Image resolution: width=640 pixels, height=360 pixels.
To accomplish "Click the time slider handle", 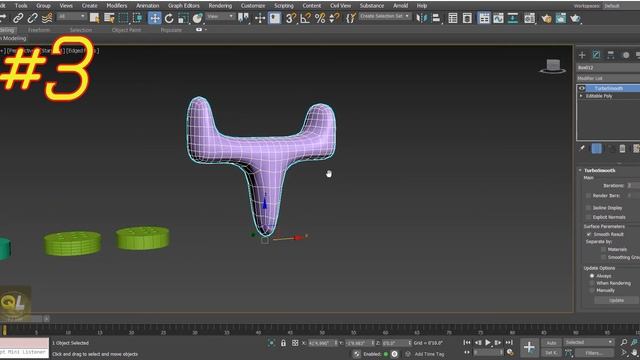I will (x=4, y=329).
